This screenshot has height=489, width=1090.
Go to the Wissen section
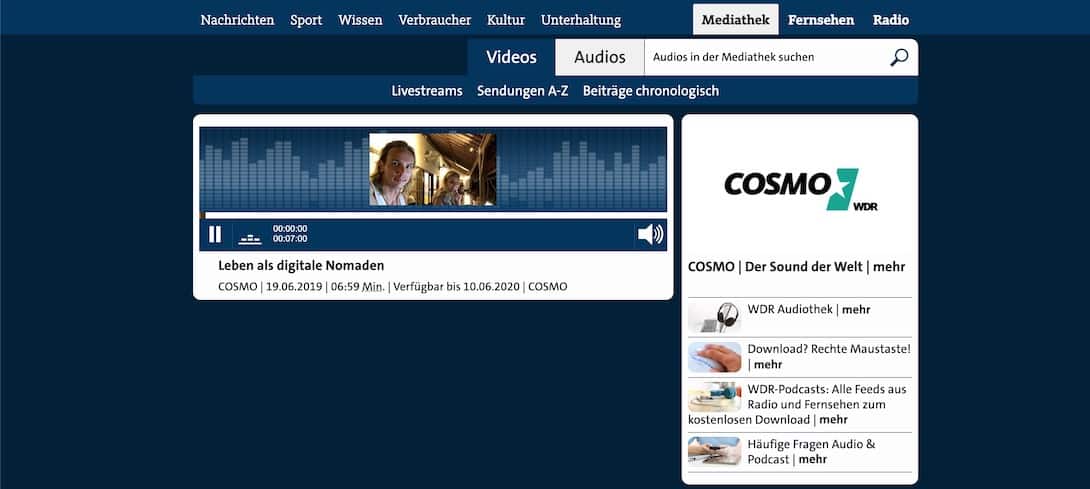(x=360, y=20)
